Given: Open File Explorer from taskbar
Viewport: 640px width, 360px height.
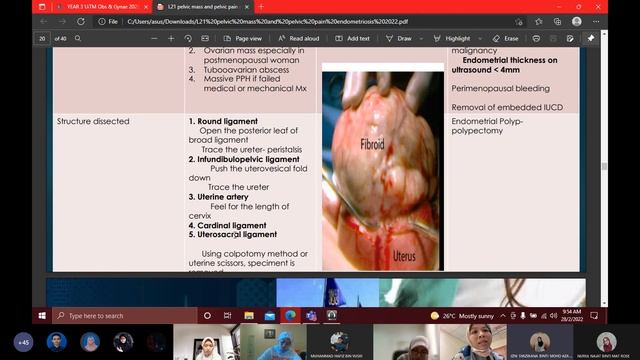Looking at the screenshot, I should [x=249, y=316].
